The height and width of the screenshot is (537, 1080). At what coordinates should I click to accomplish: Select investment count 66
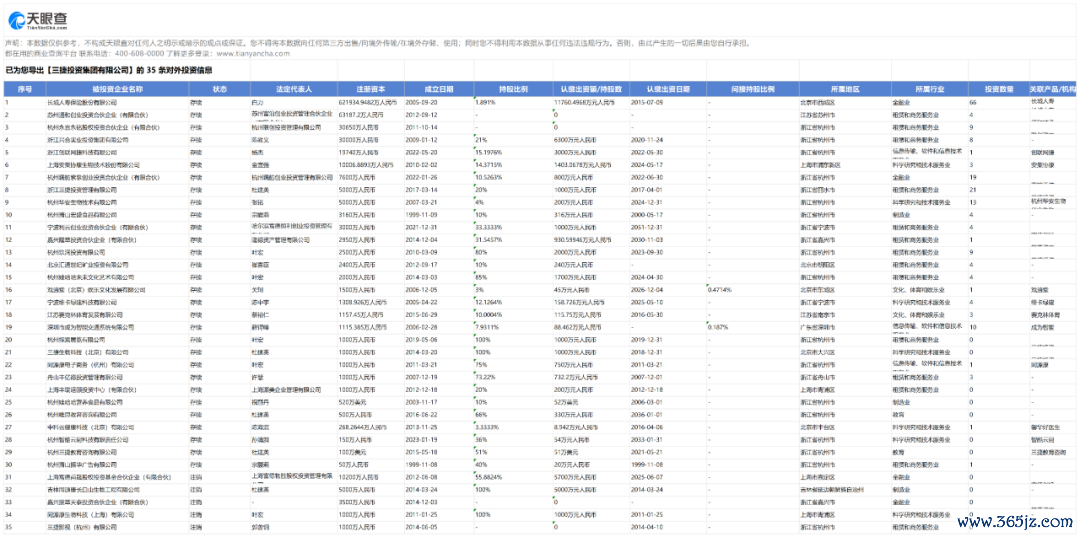[973, 102]
